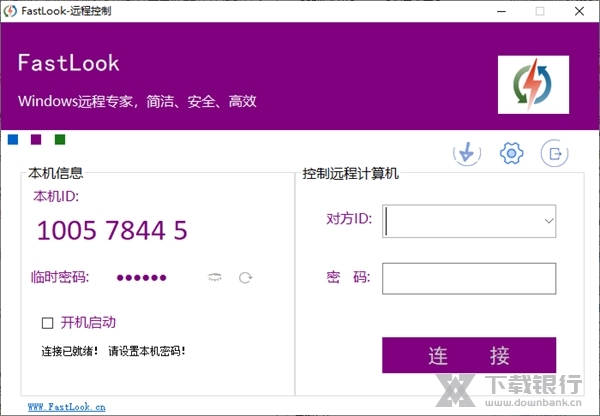Select the purple theme swatch

coord(36,139)
